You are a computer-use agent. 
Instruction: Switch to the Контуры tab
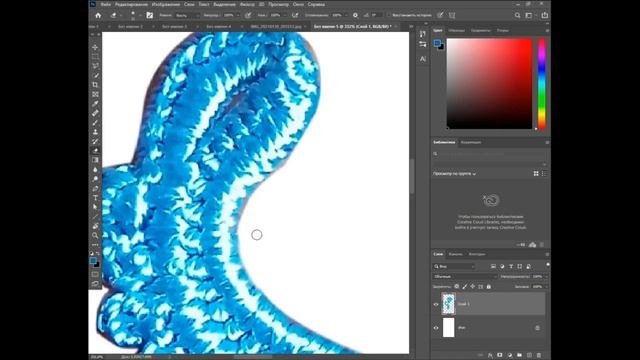click(x=477, y=254)
